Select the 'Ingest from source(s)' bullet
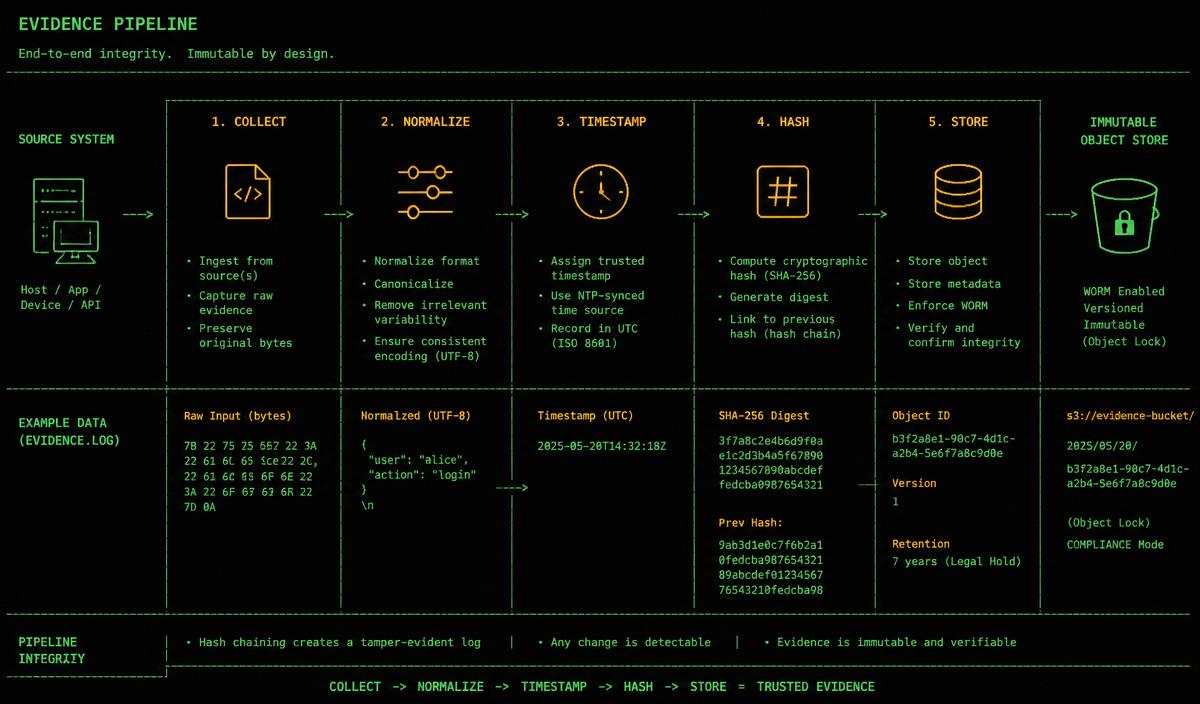Viewport: 1200px width, 704px height. 229,268
